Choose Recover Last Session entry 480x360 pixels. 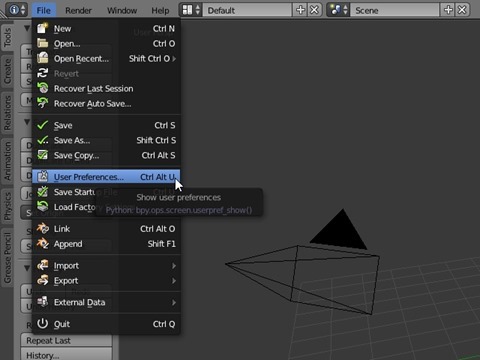click(x=106, y=88)
